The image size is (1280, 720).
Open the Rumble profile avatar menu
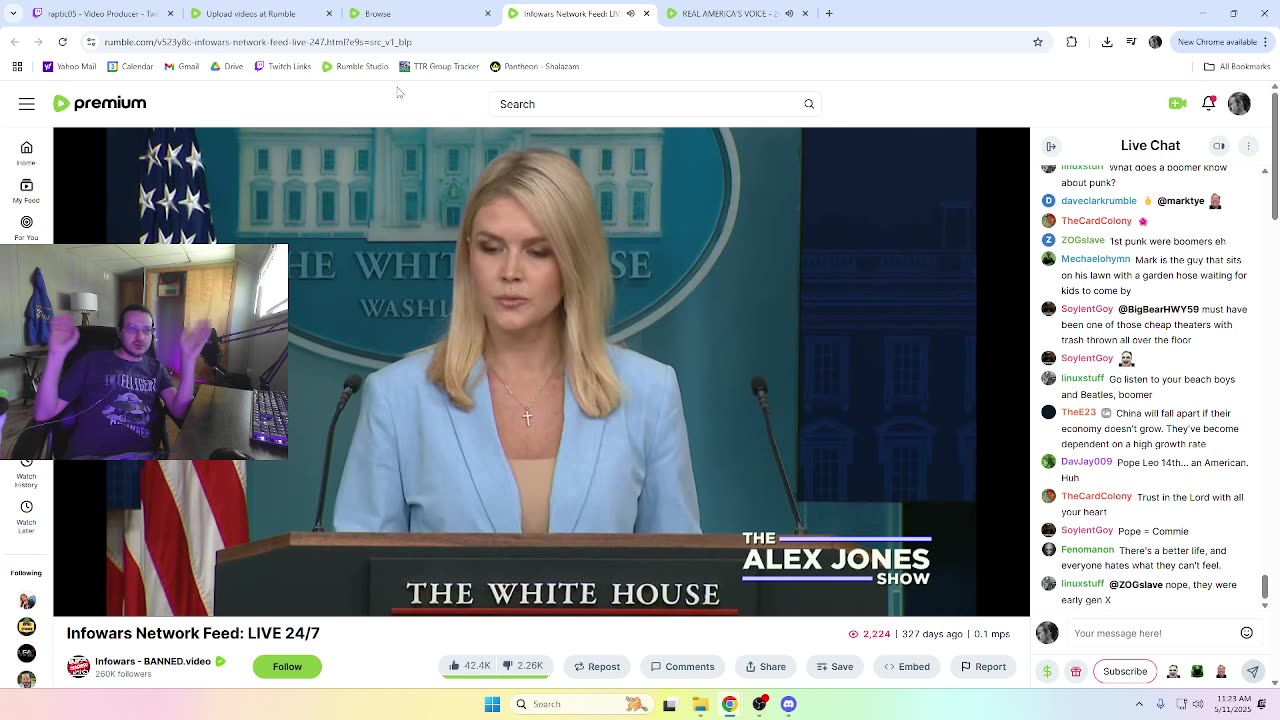pos(1239,103)
